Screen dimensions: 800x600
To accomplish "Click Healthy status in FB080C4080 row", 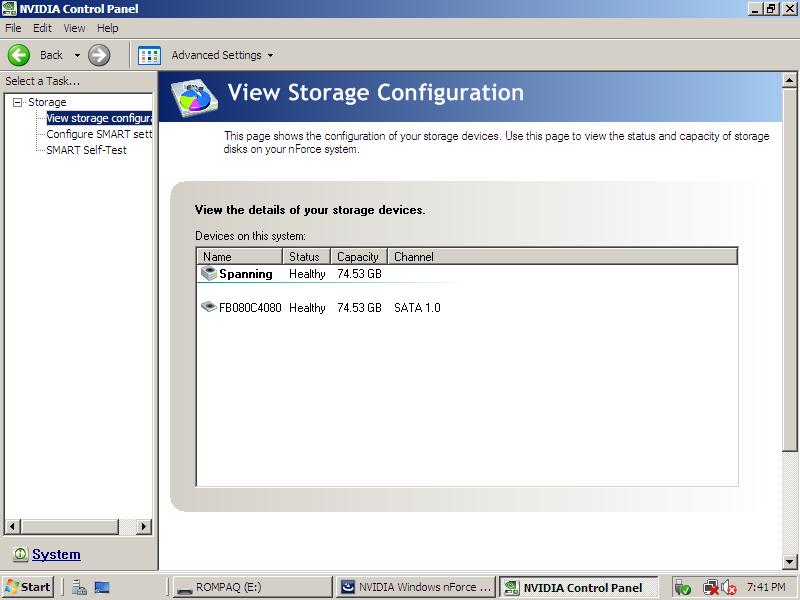I will (307, 308).
